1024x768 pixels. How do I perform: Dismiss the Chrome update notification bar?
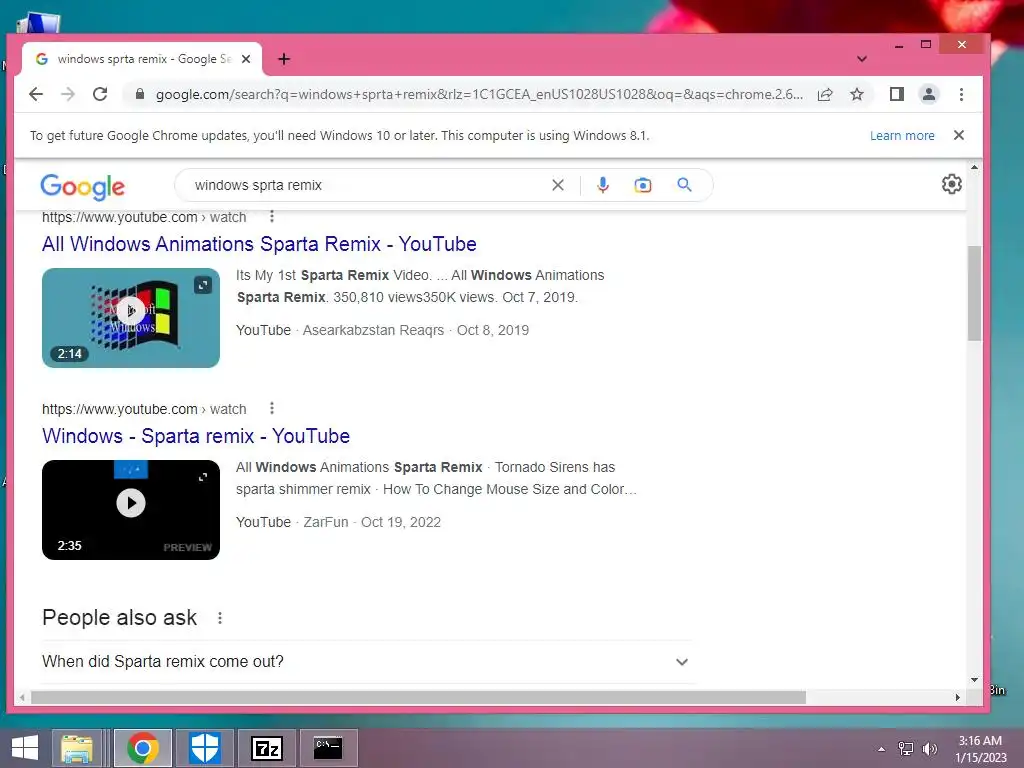(959, 135)
